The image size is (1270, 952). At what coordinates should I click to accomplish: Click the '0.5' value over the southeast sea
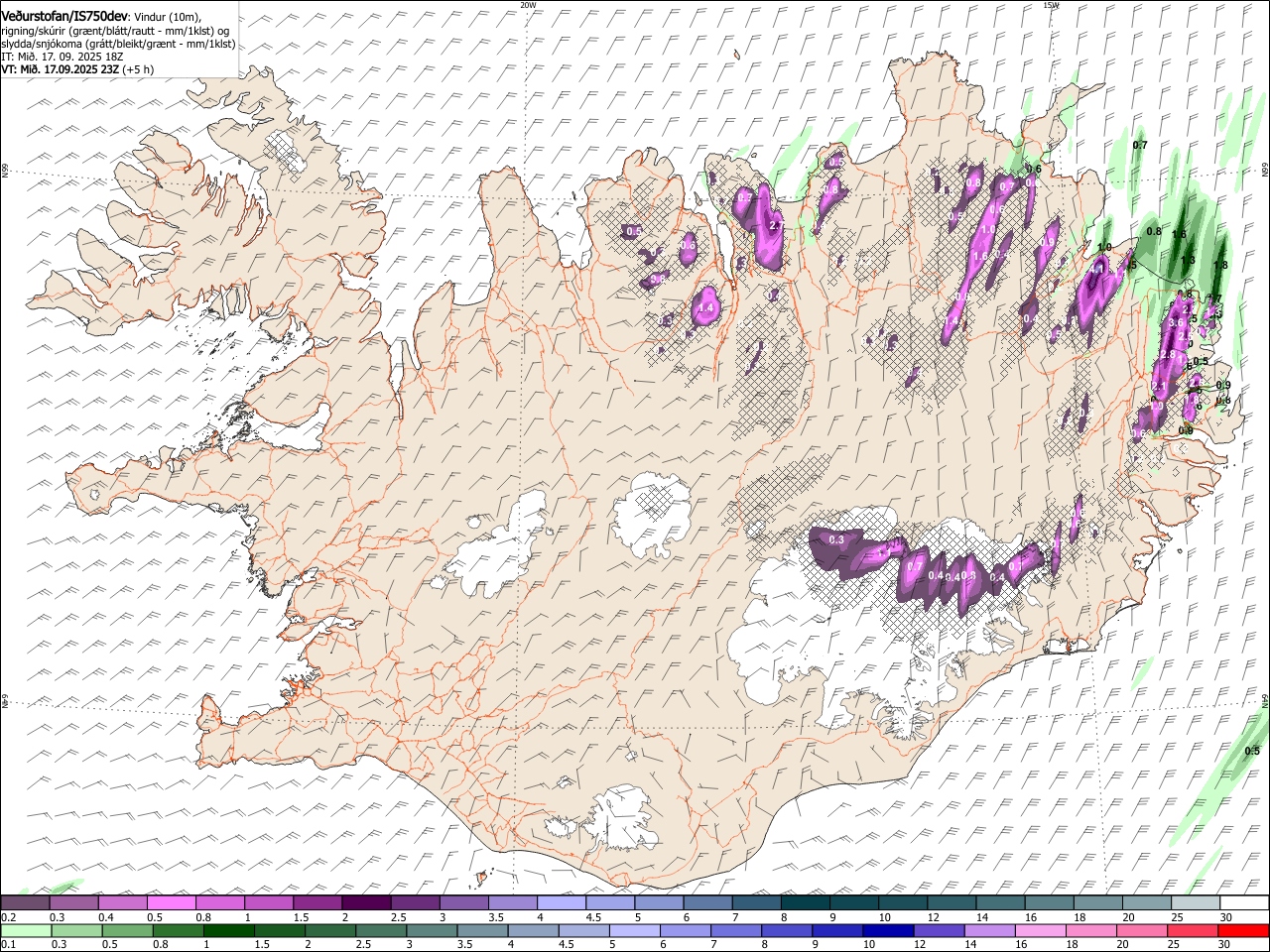[x=1252, y=751]
